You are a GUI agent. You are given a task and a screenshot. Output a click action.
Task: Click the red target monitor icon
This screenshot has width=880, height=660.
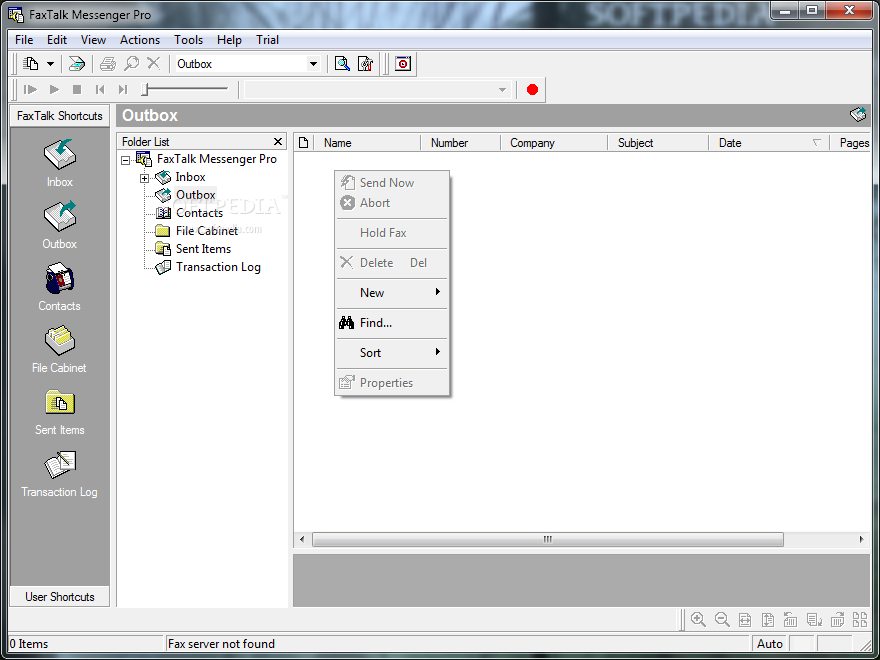coord(402,64)
